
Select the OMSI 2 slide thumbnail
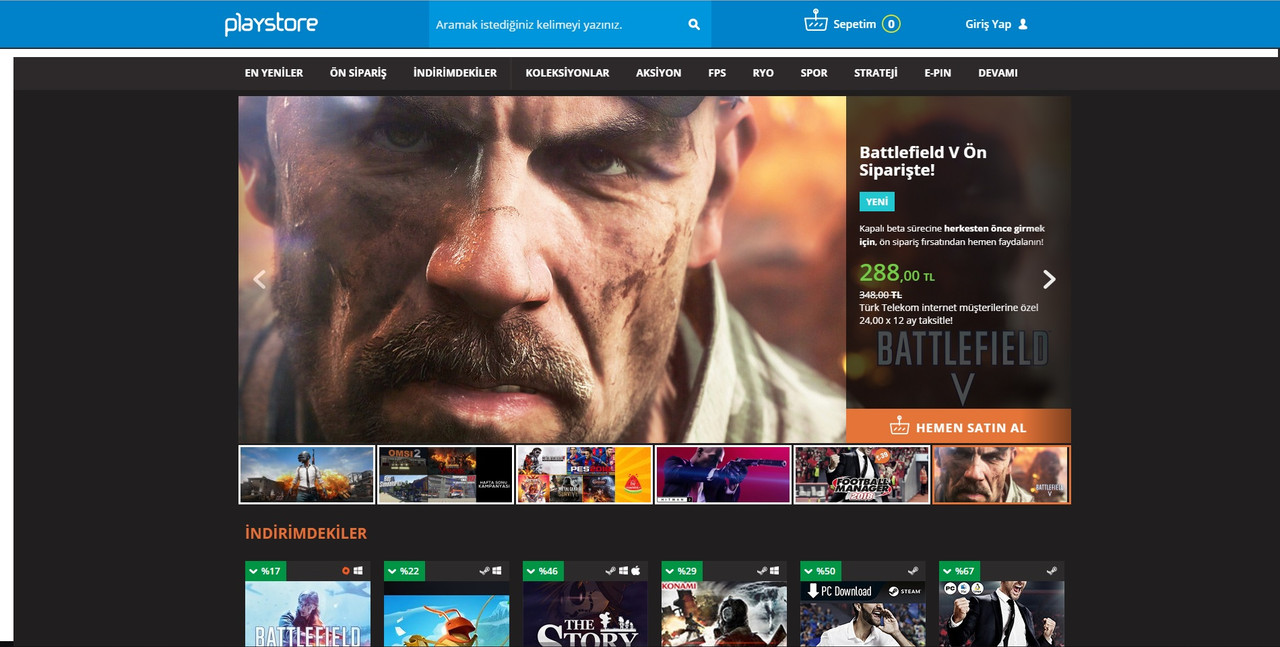pos(445,474)
